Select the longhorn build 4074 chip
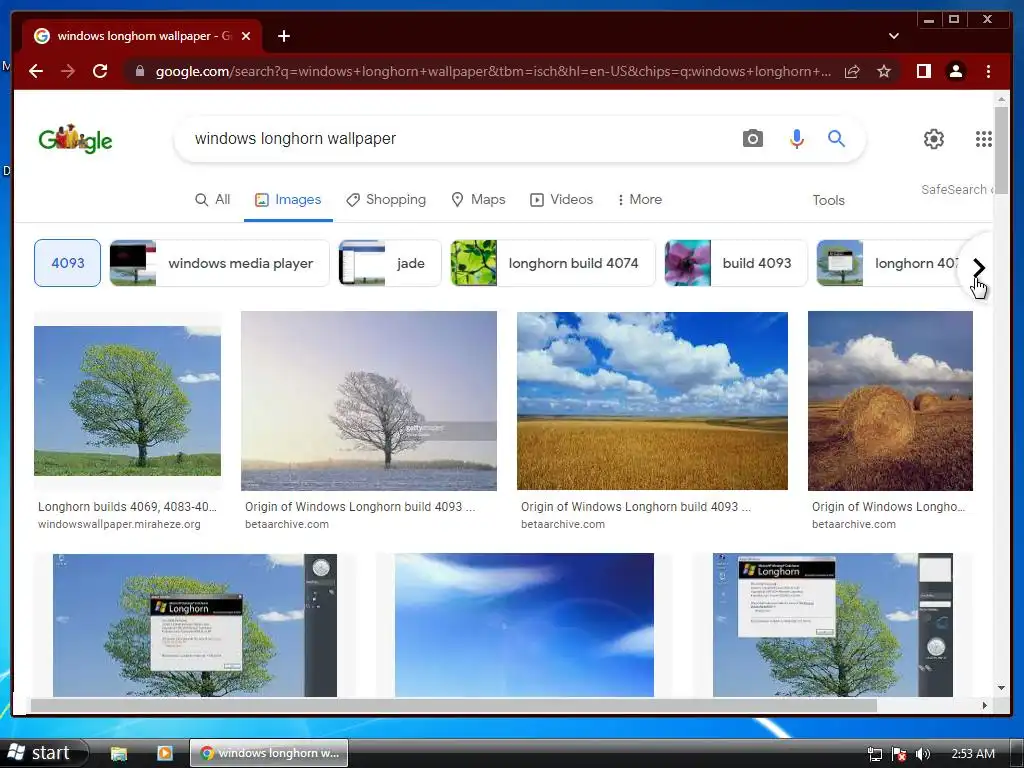This screenshot has height=768, width=1024. 552,263
